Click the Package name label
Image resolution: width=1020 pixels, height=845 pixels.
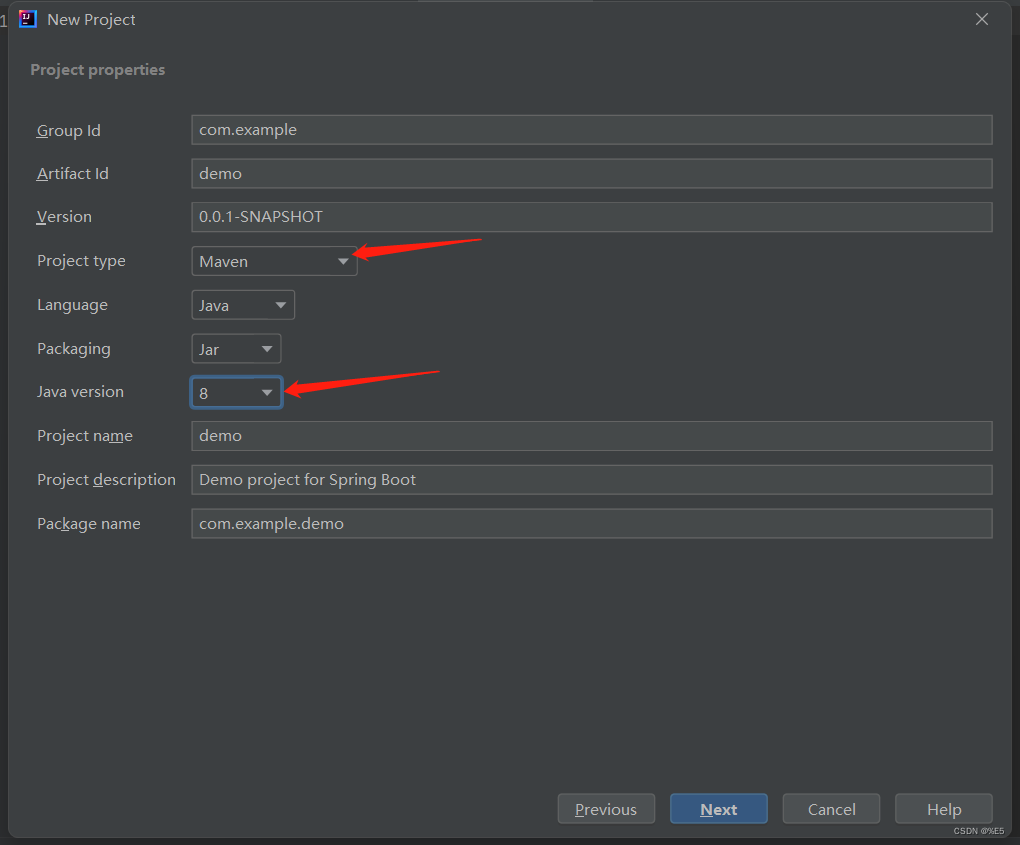88,524
